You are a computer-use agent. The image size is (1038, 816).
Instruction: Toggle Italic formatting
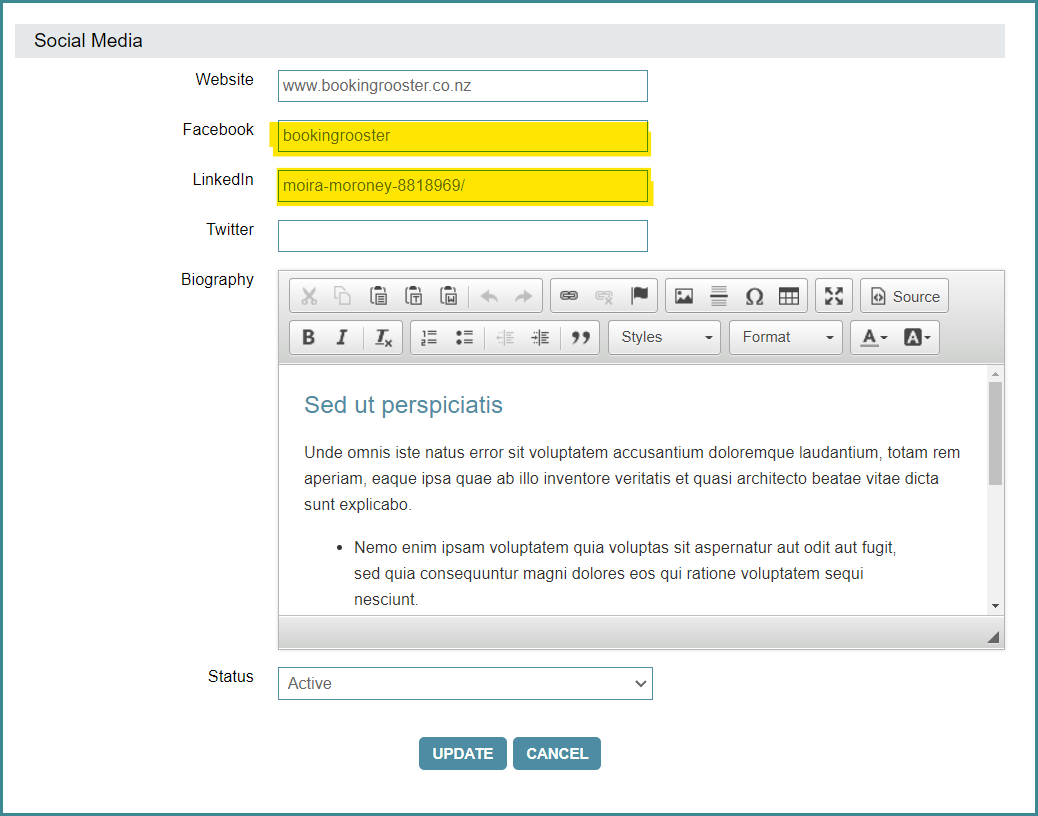coord(342,338)
